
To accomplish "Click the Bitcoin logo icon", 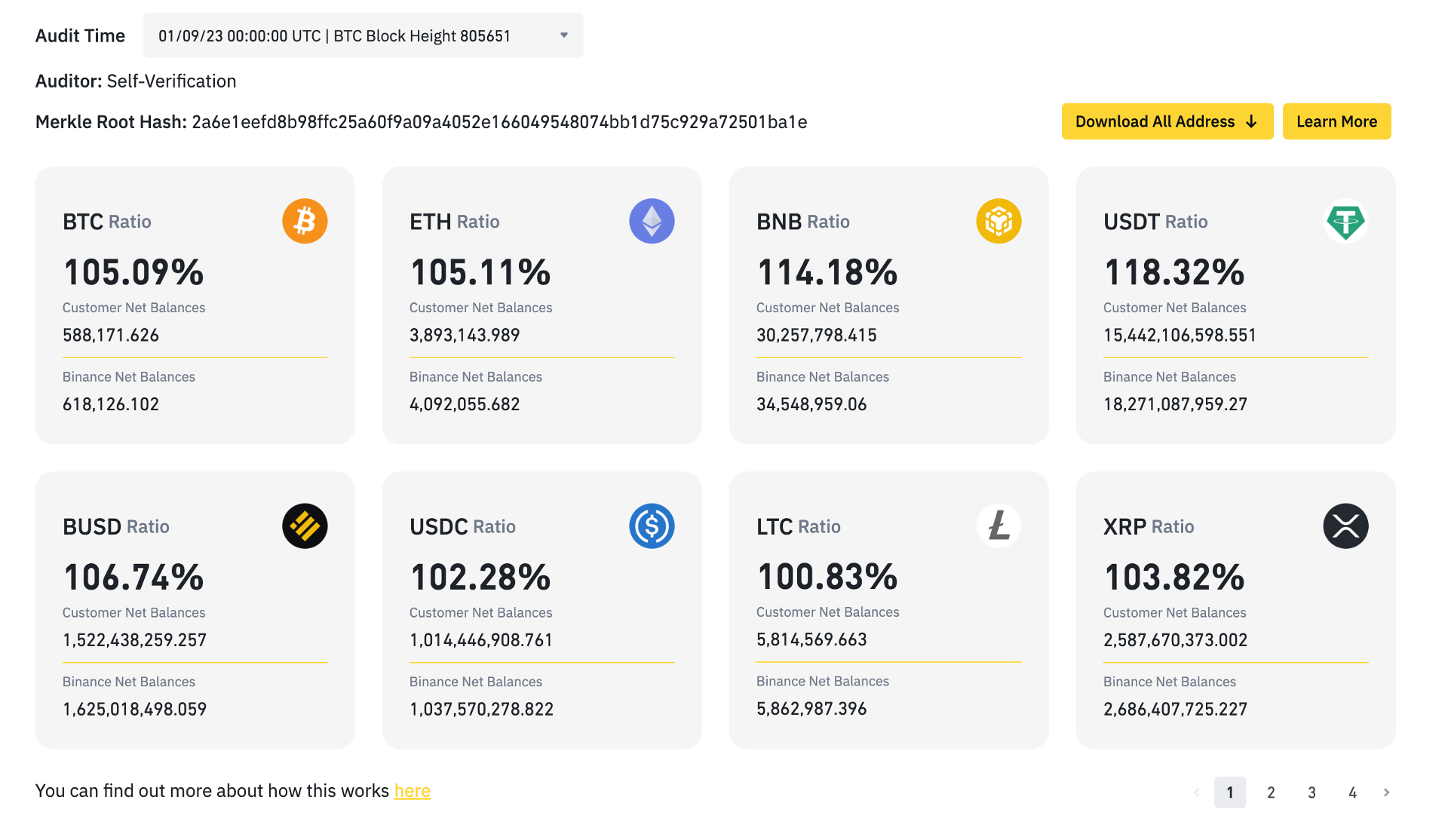I will (x=305, y=221).
